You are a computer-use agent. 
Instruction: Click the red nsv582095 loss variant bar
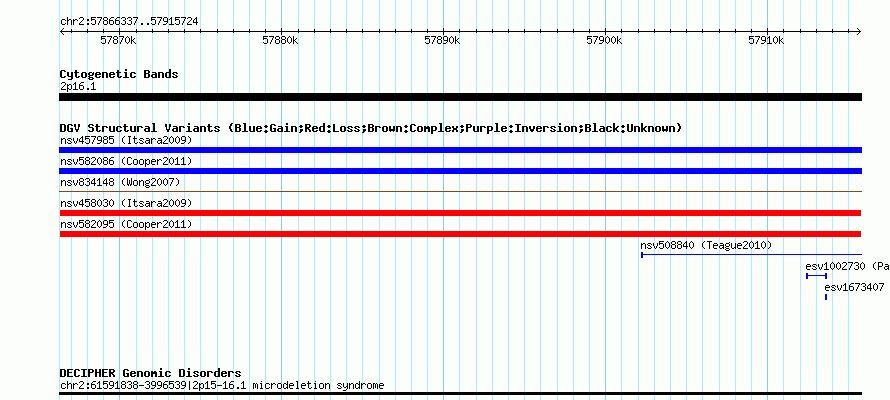coord(460,234)
